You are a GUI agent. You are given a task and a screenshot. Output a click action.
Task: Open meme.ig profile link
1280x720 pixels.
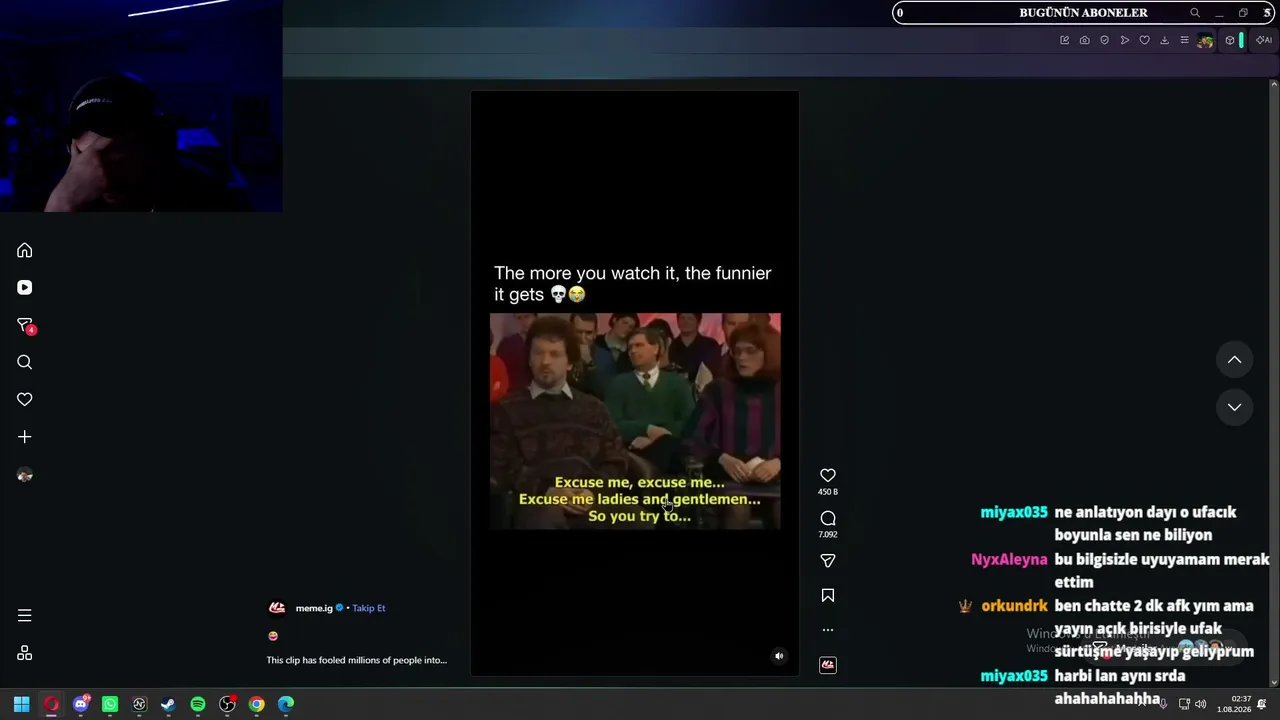(x=314, y=608)
